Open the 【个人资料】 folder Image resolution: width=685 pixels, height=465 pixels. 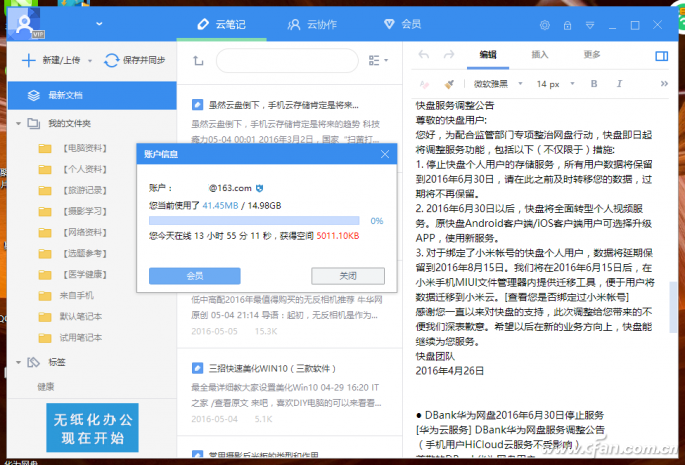point(84,169)
